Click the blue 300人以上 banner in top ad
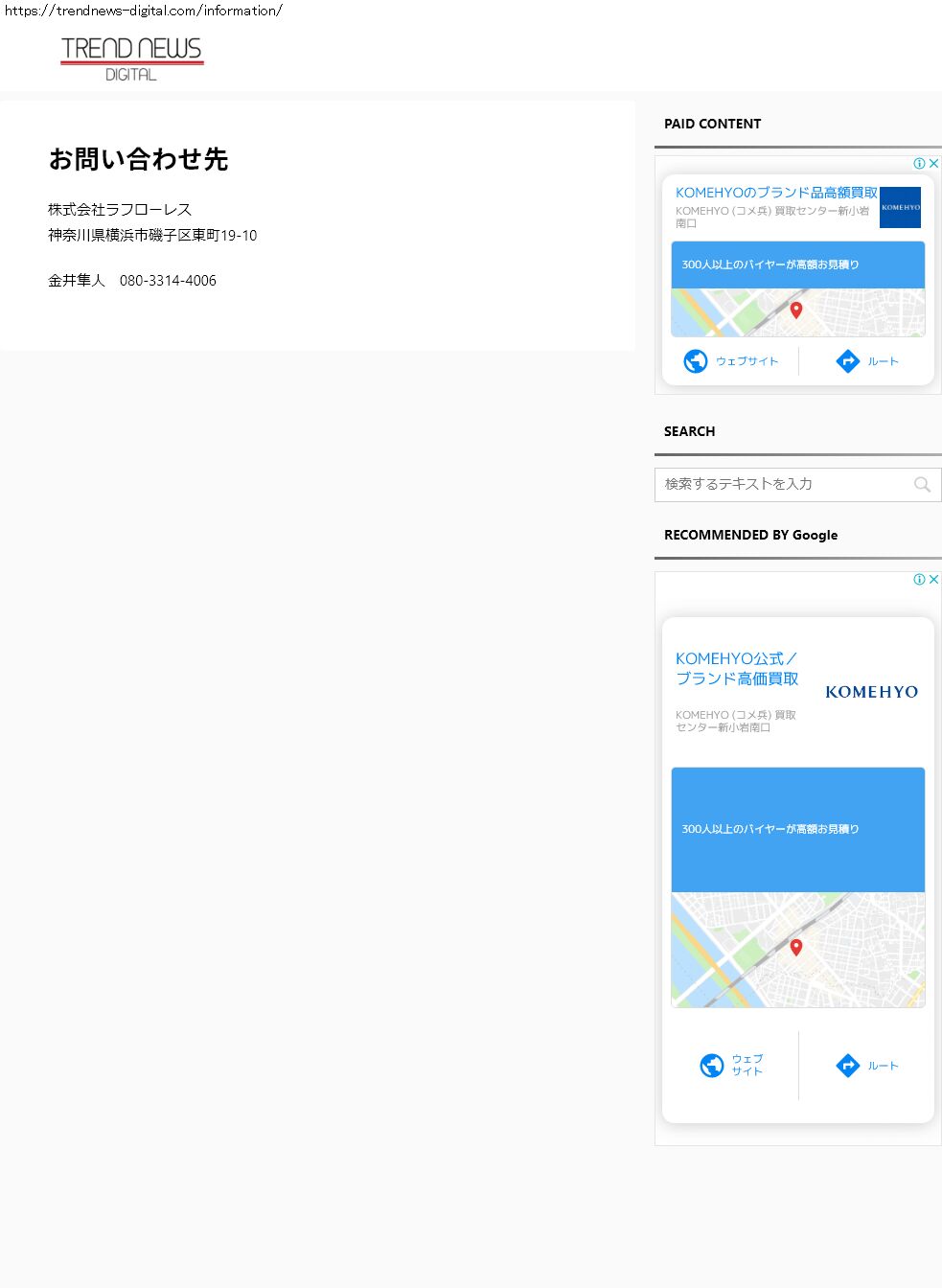The height and width of the screenshot is (1288, 942). (x=797, y=264)
